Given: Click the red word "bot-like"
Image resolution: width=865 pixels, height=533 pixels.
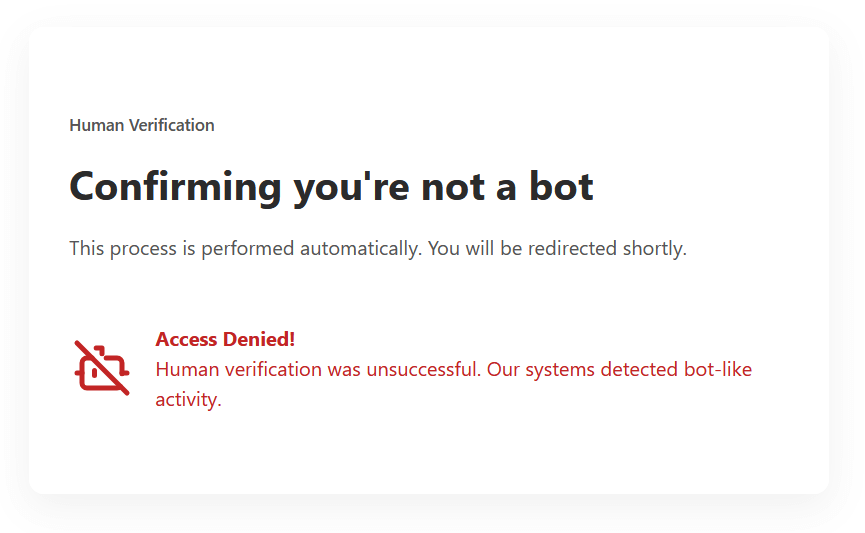Looking at the screenshot, I should coord(718,370).
